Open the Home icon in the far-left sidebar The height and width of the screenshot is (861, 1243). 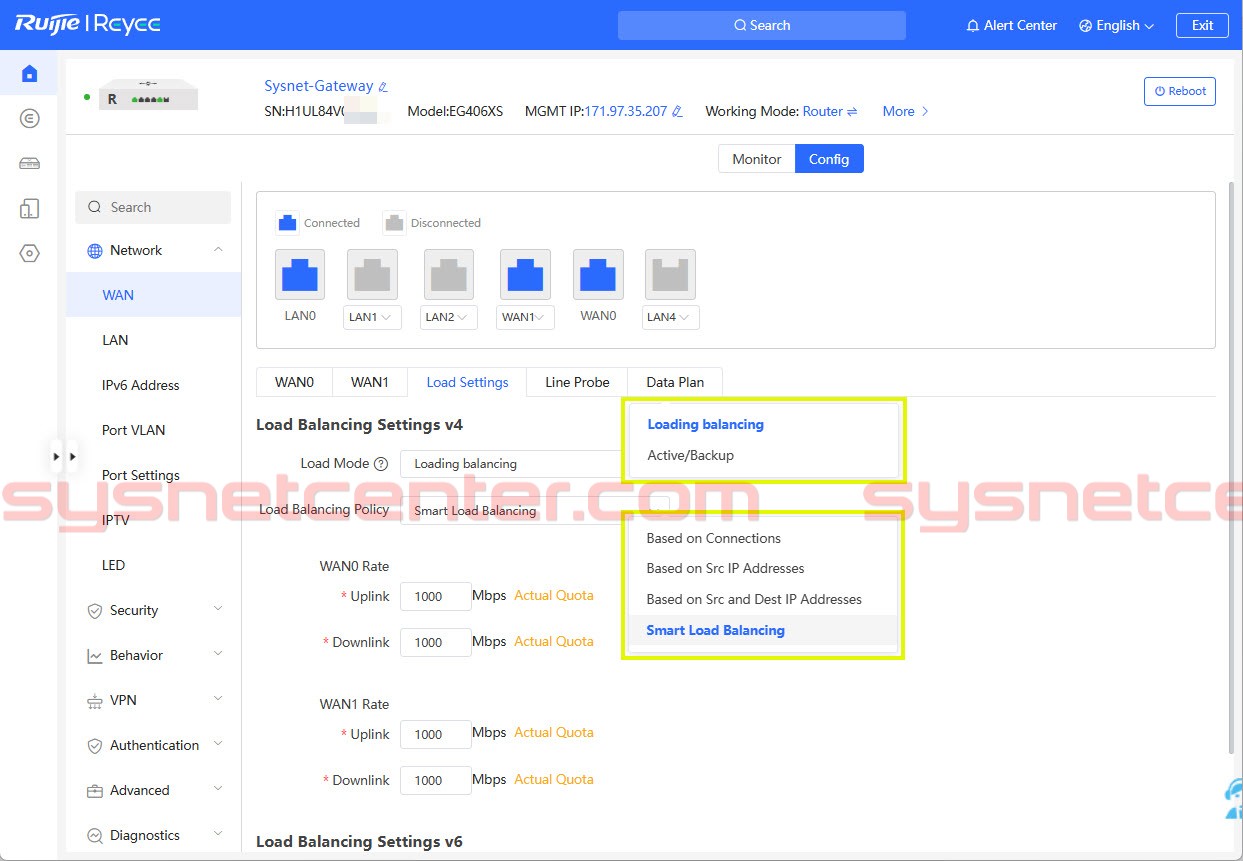click(30, 72)
